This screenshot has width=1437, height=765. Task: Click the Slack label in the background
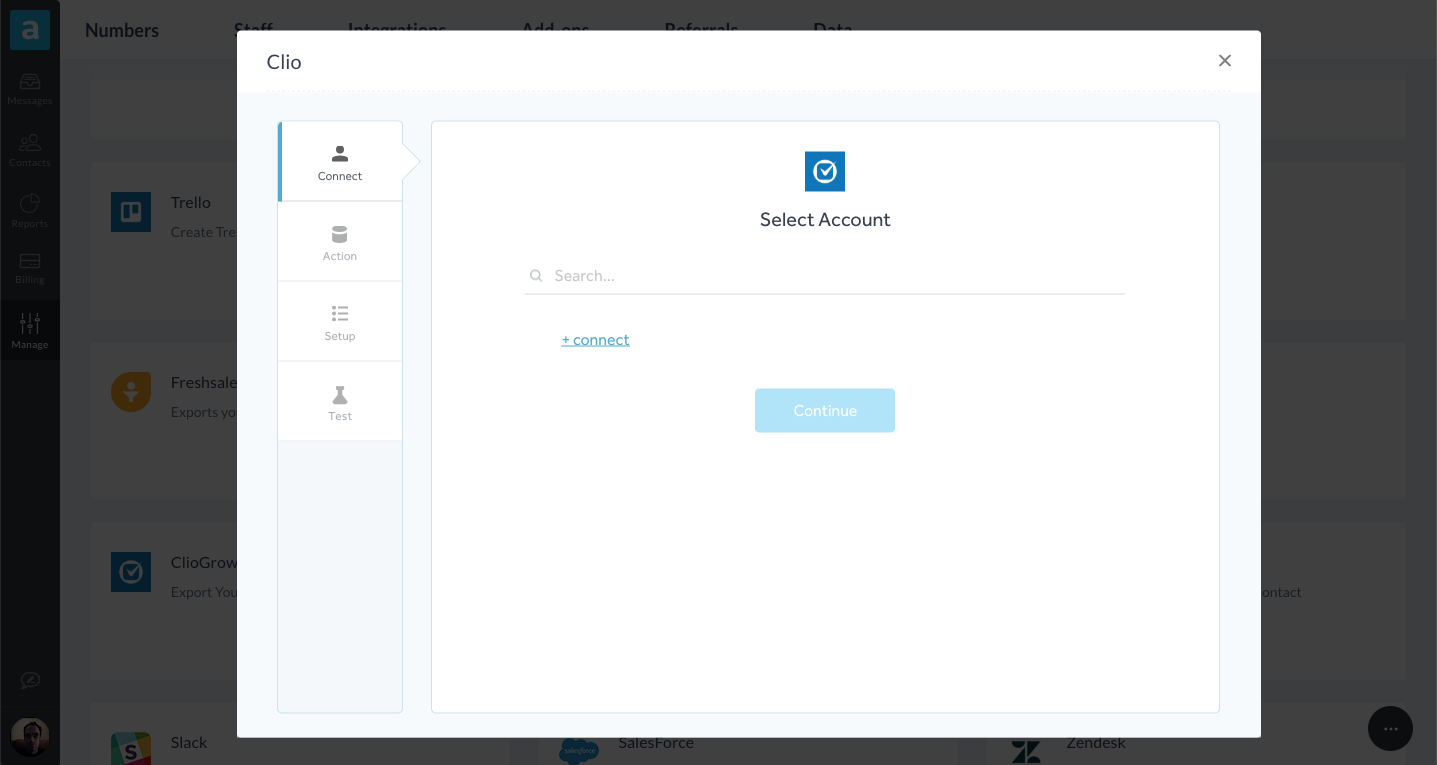pos(189,743)
